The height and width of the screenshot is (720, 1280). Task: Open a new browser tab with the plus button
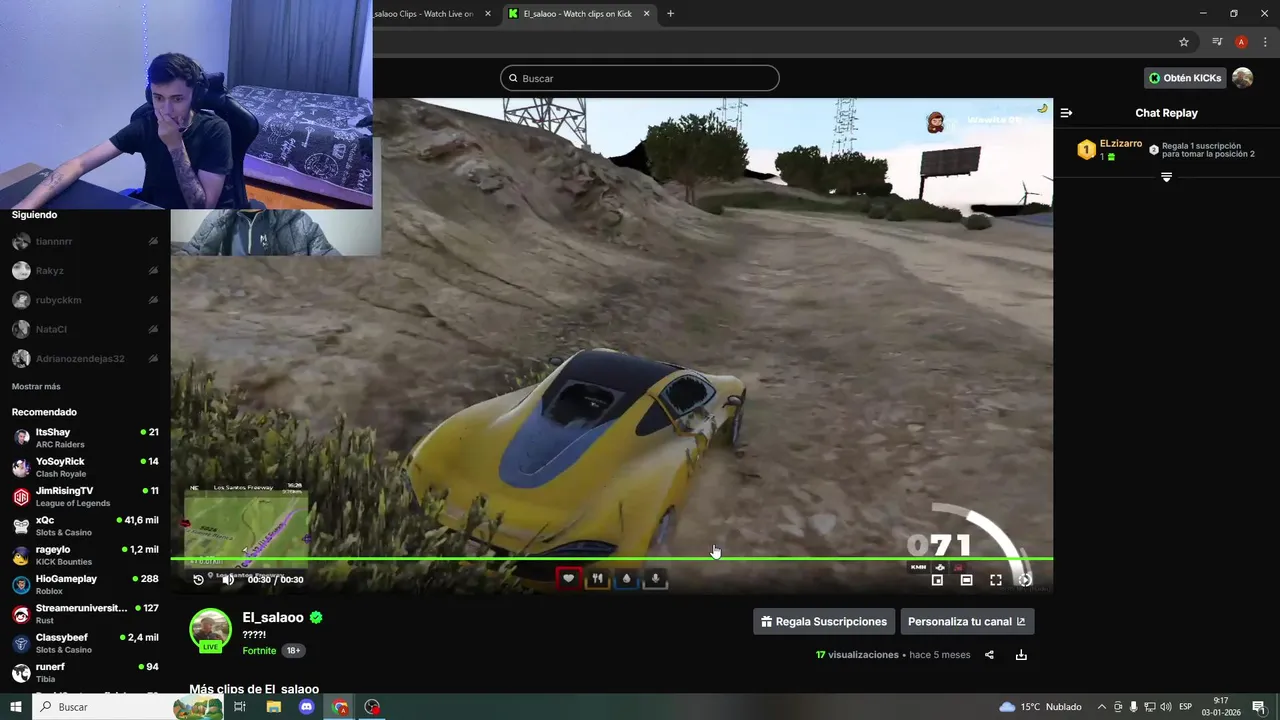(670, 14)
